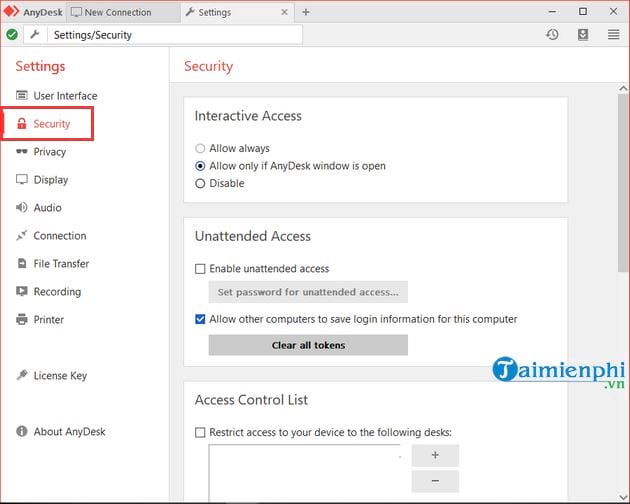This screenshot has width=630, height=504.
Task: Click the vertical scrollbar thumb
Action: pyautogui.click(x=623, y=183)
